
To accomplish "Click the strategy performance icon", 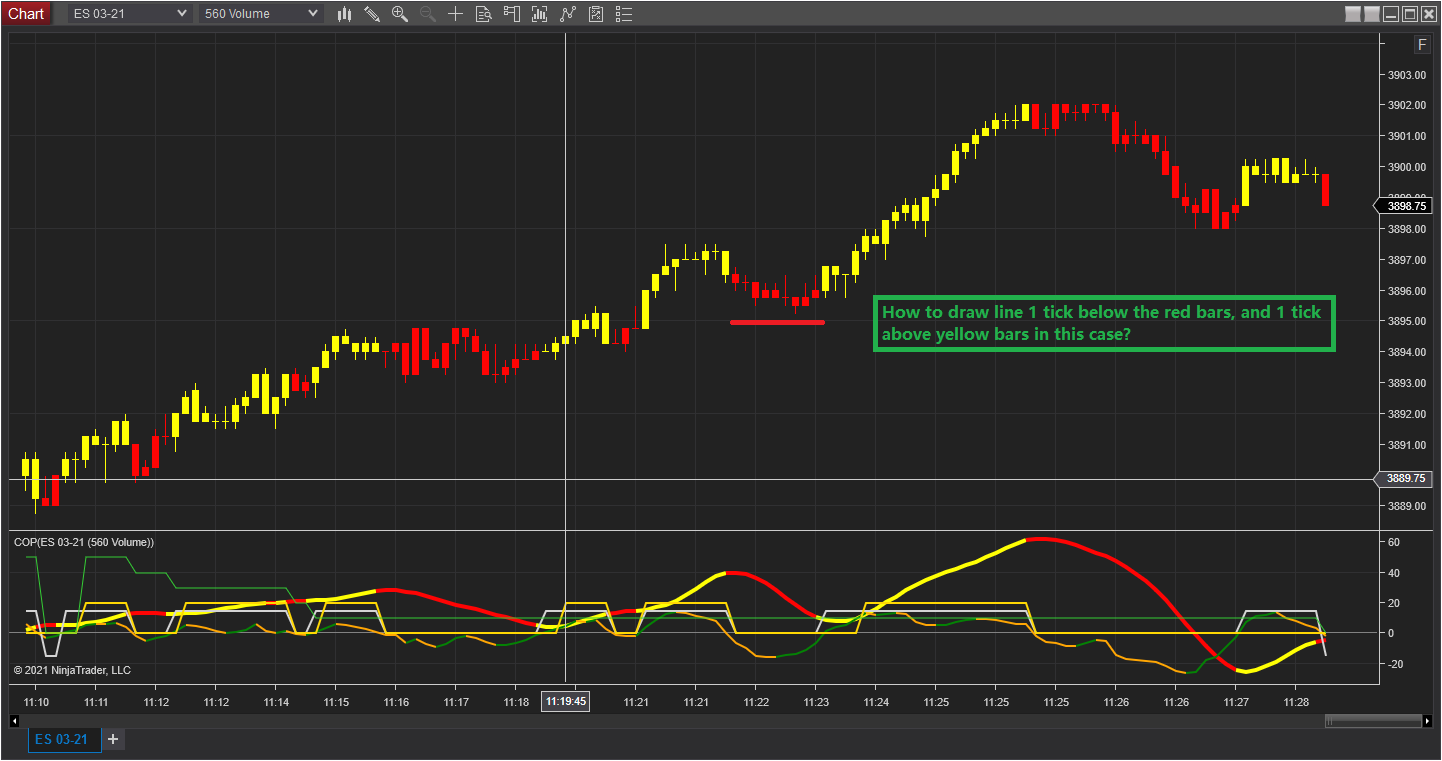I will point(596,14).
